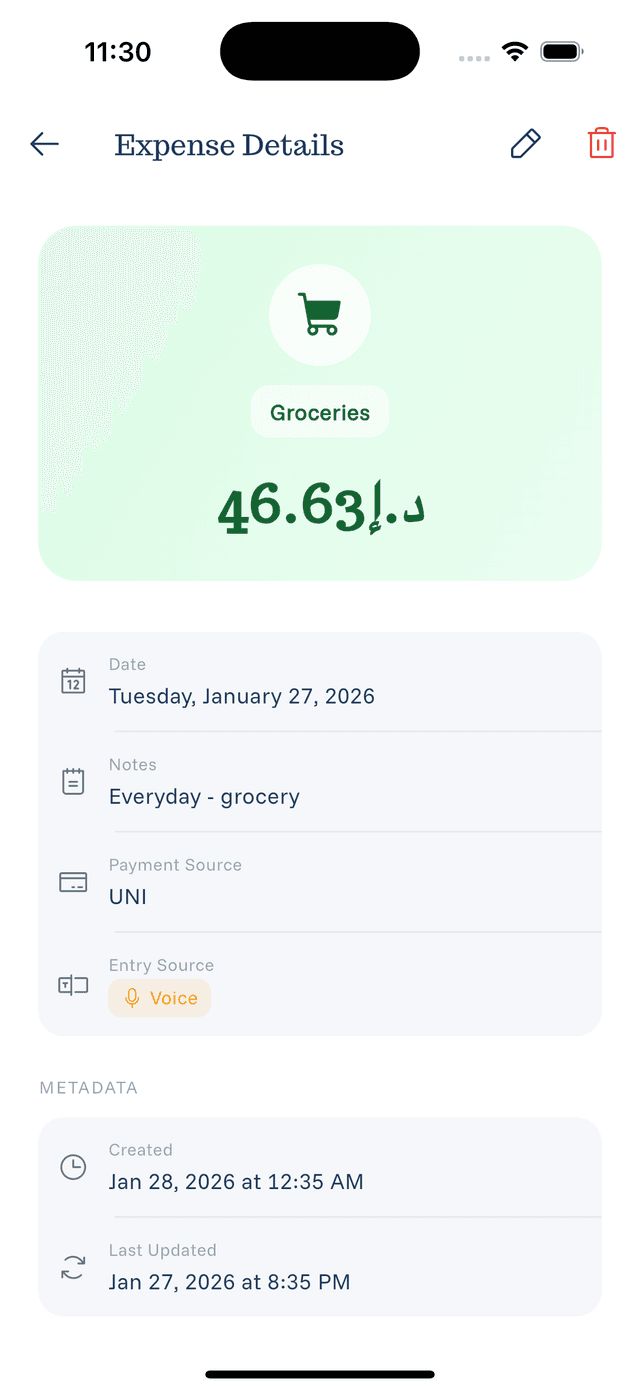Click the refresh icon beside Last Updated

[x=72, y=1267]
